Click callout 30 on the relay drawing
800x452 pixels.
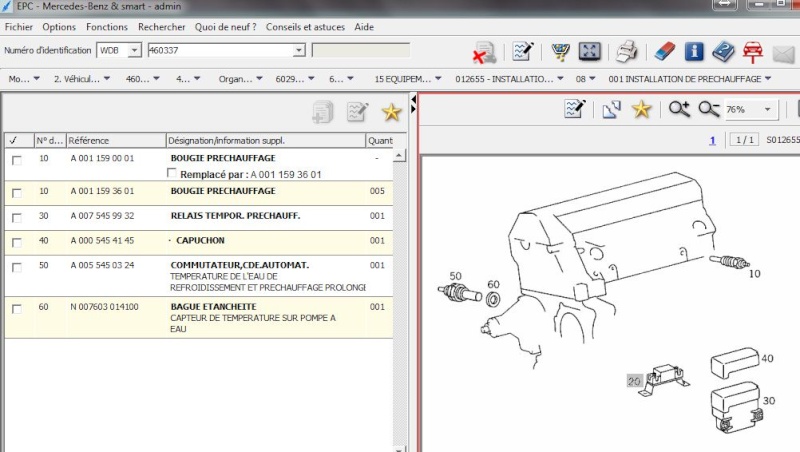tap(769, 401)
